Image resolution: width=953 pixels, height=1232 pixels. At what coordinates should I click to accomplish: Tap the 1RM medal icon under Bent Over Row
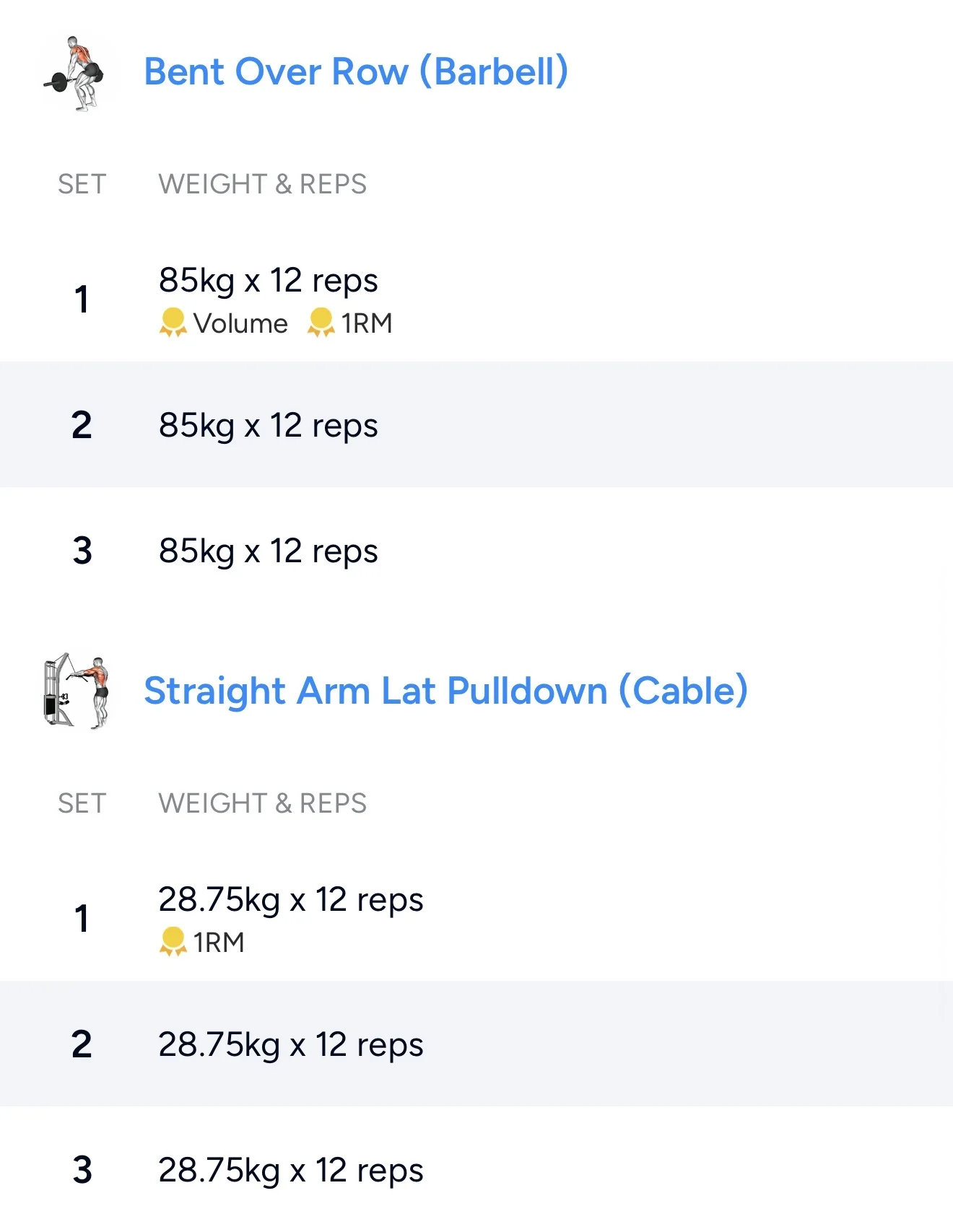[x=321, y=323]
